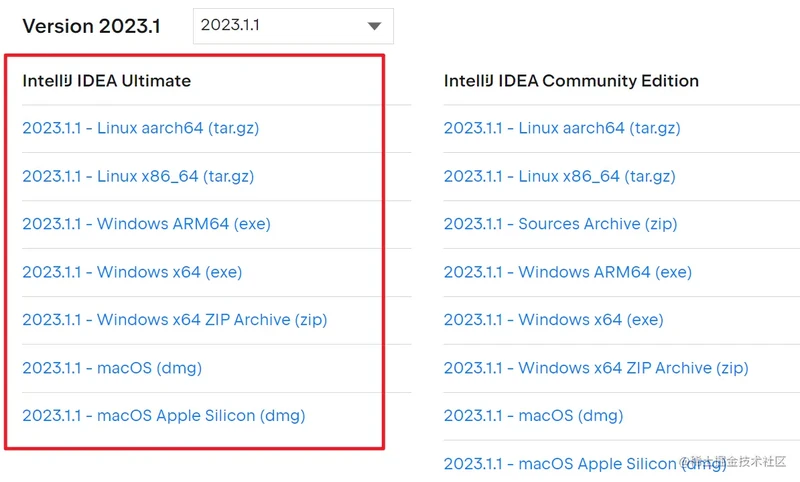Select Ultimate Windows x64 ZIP Archive
Screen dimensions: 800x482
click(174, 320)
